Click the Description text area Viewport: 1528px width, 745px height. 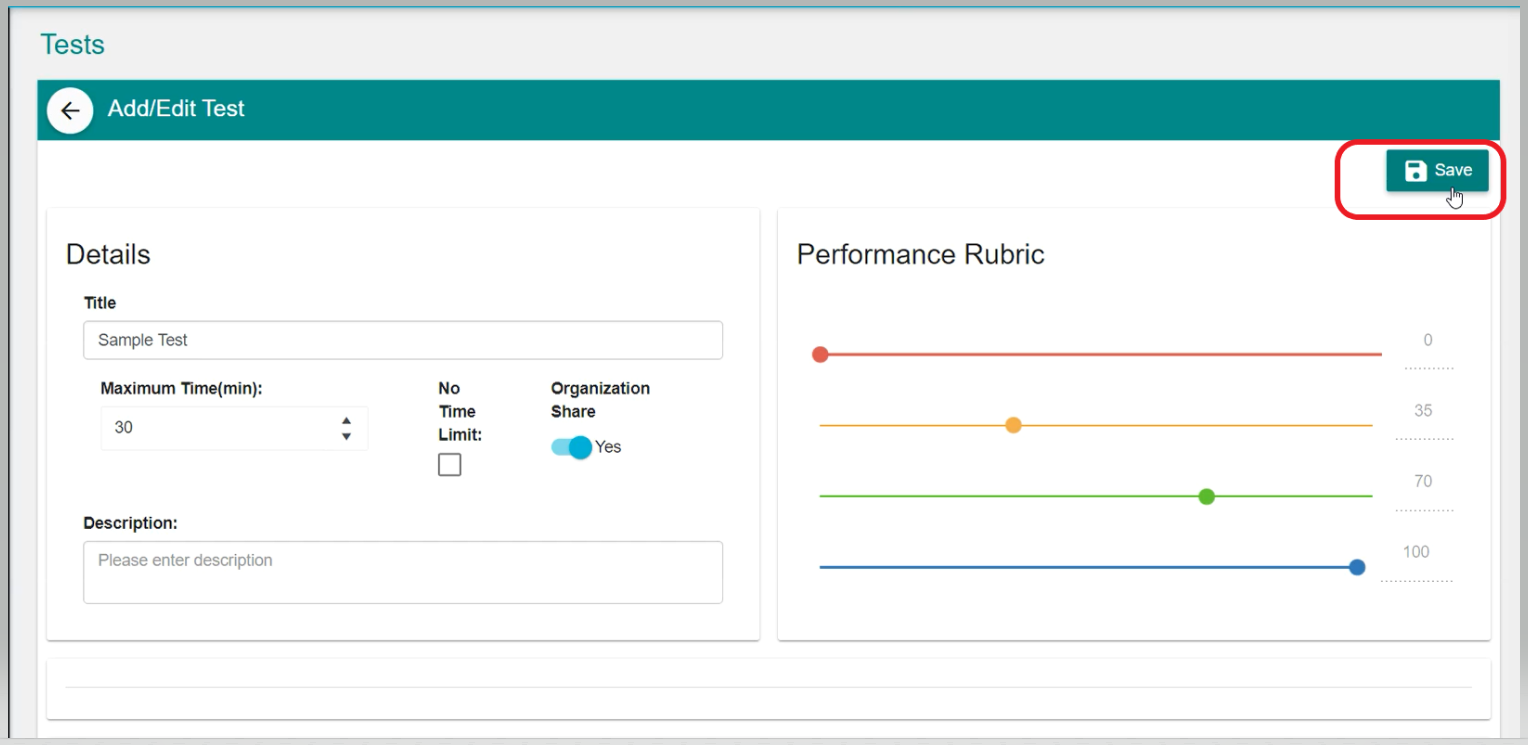coord(402,572)
